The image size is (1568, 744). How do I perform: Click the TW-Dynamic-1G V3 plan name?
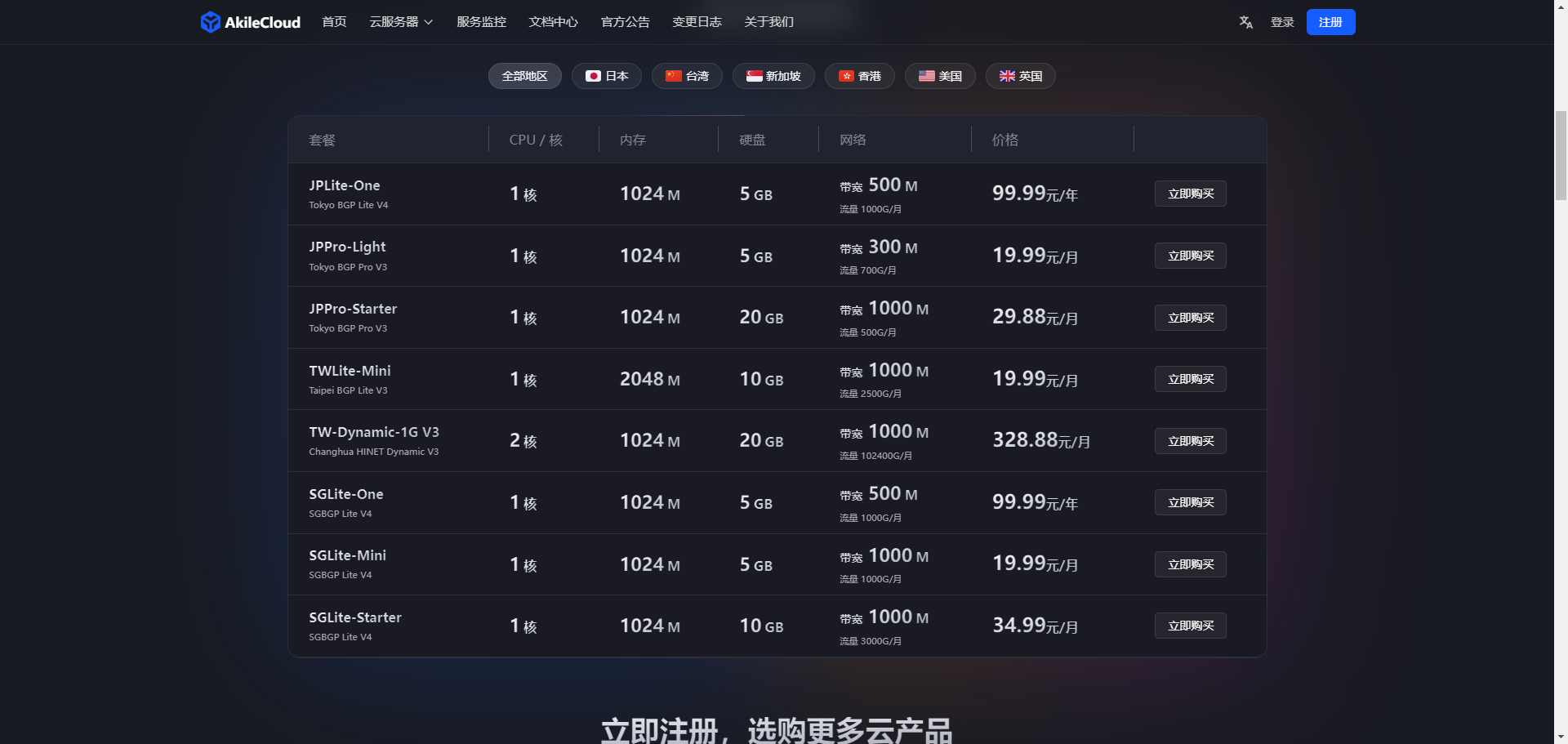point(374,432)
